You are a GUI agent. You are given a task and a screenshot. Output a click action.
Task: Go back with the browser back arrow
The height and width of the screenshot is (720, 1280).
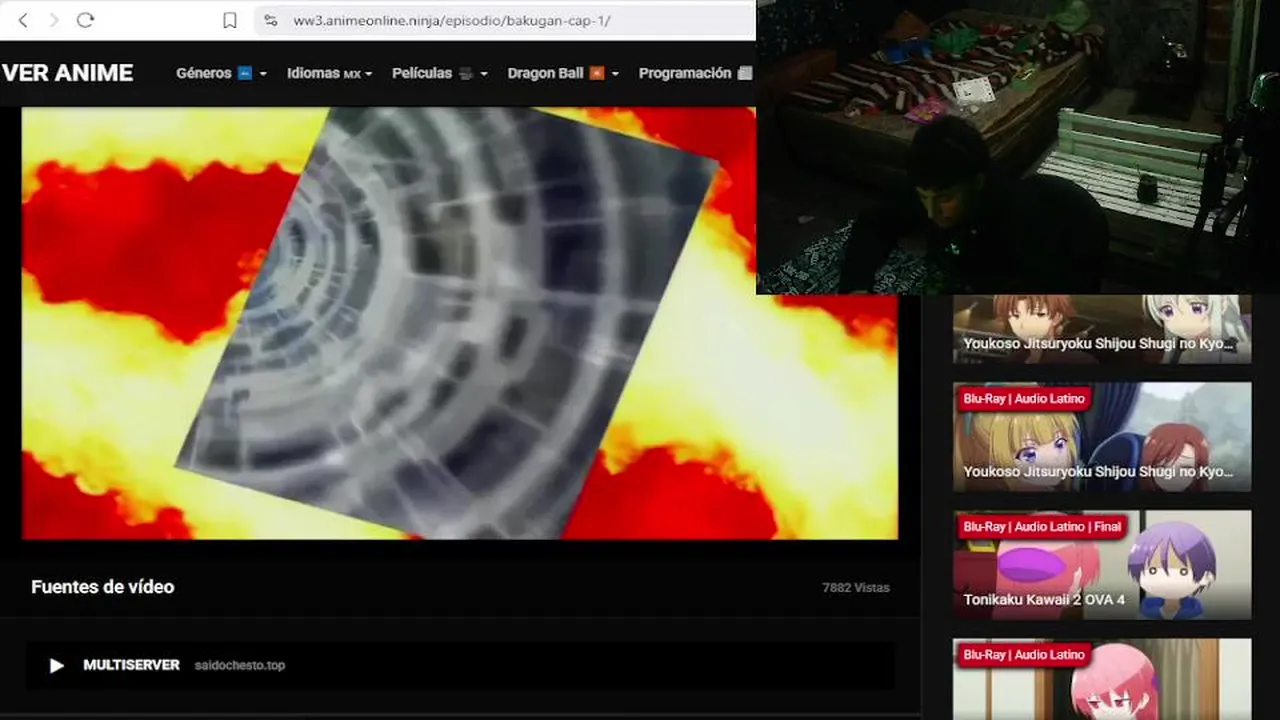(23, 20)
